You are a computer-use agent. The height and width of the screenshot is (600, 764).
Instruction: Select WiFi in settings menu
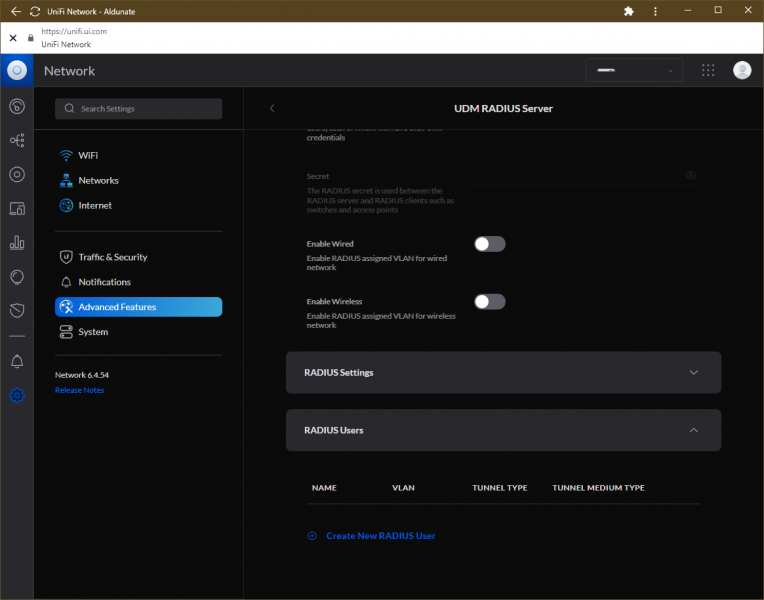88,156
